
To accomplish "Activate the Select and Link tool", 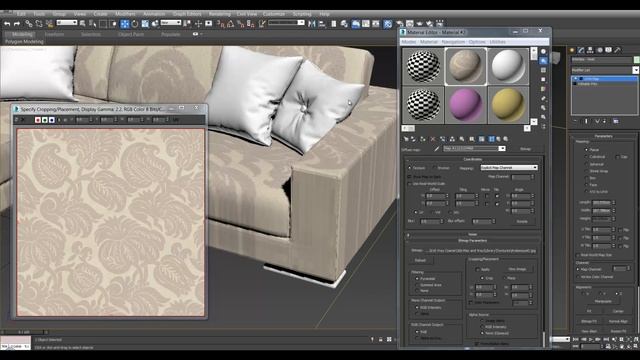I will coord(29,24).
